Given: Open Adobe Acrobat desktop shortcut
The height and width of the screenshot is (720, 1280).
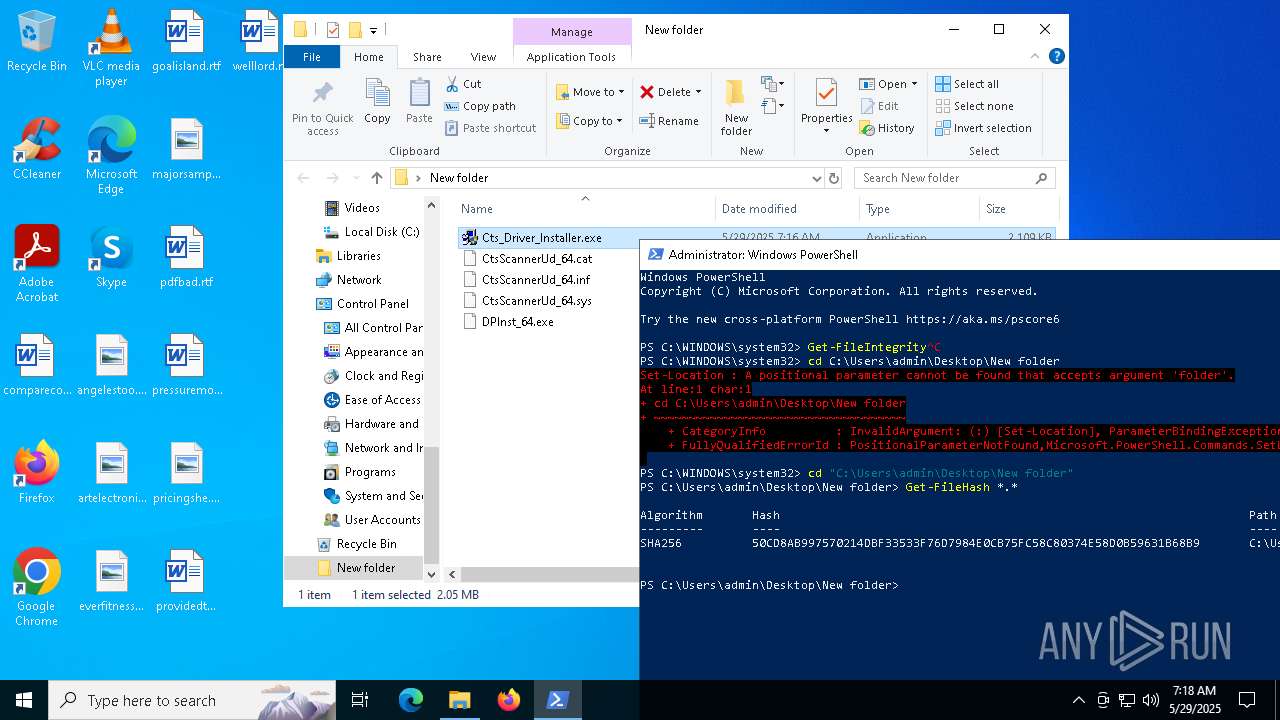Looking at the screenshot, I should (x=37, y=264).
